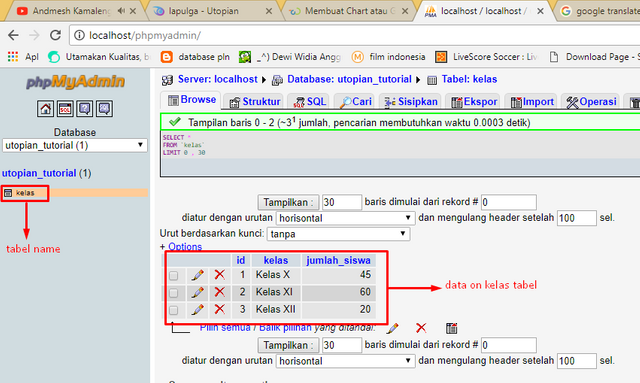Go back with browser back arrow

pos(13,36)
